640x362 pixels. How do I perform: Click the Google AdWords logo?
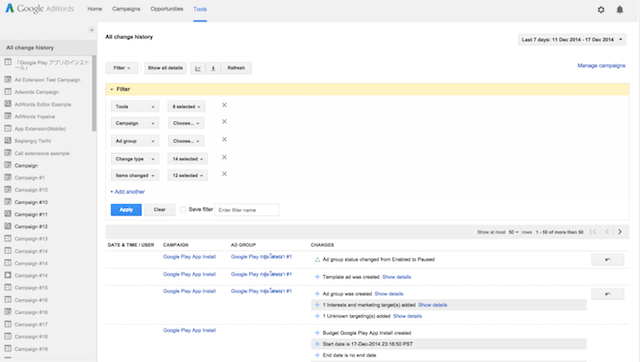[40, 9]
